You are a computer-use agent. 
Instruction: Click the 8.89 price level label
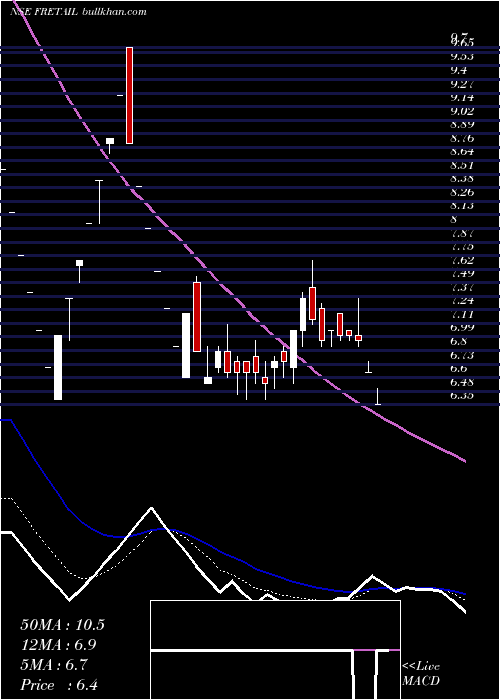(x=462, y=125)
